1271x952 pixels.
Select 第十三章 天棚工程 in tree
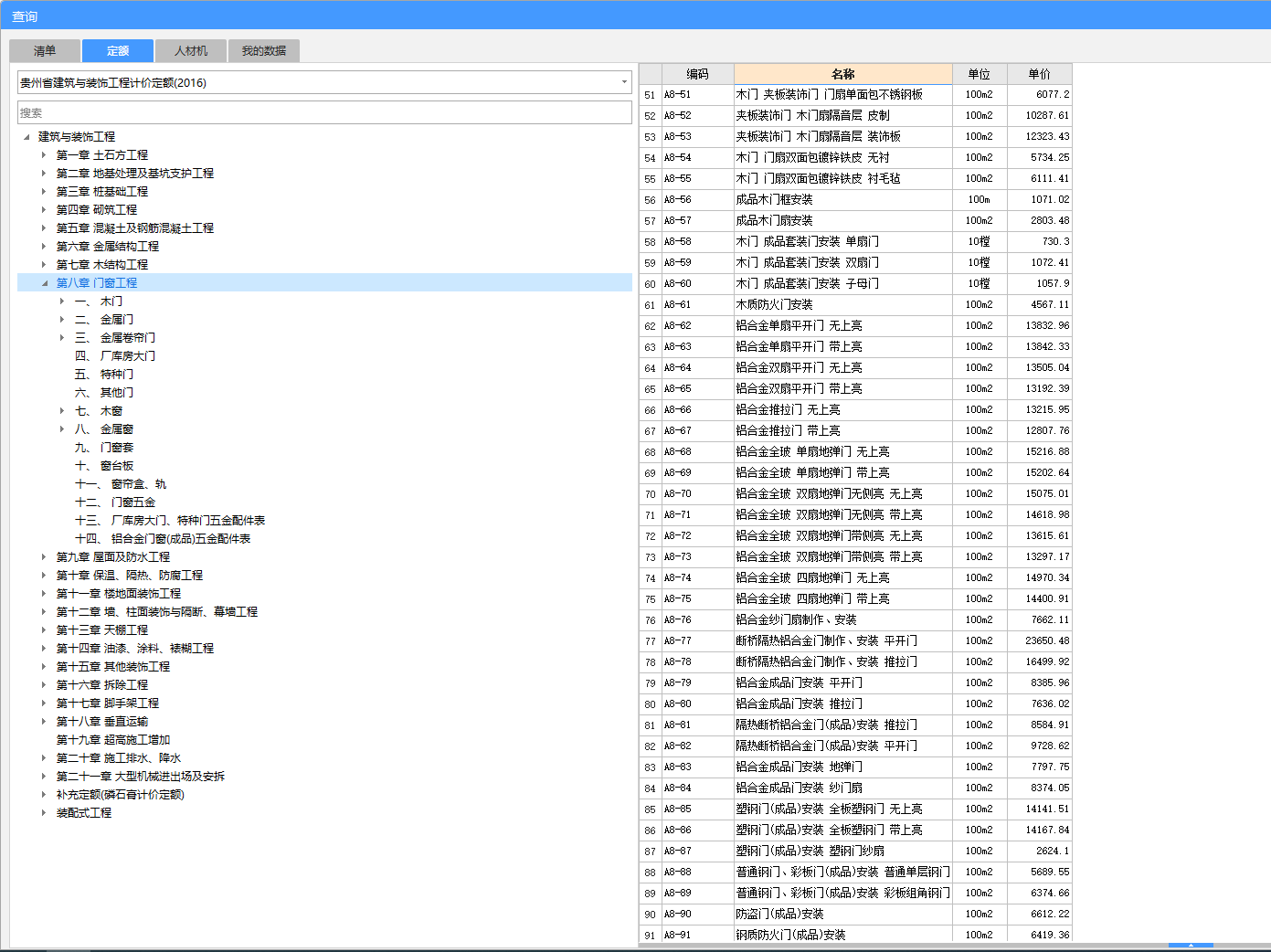pos(102,630)
